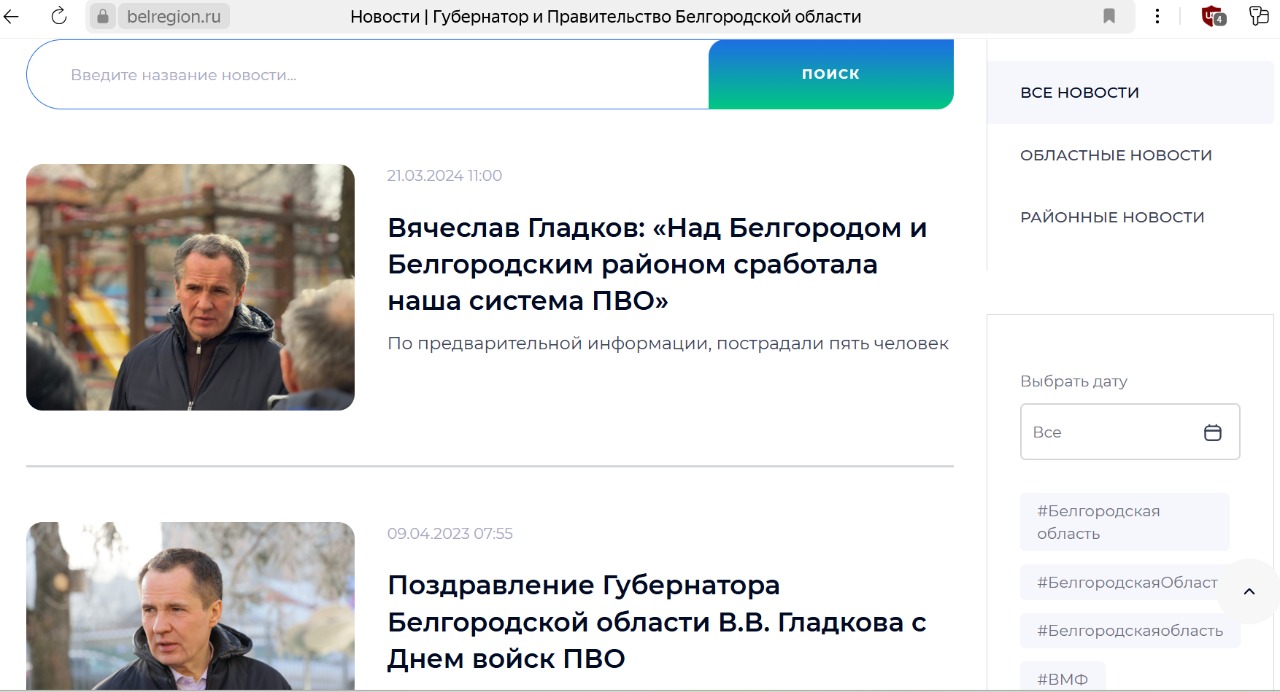Viewport: 1280px width, 692px height.
Task: Reload the page with the refresh icon
Action: click(58, 16)
